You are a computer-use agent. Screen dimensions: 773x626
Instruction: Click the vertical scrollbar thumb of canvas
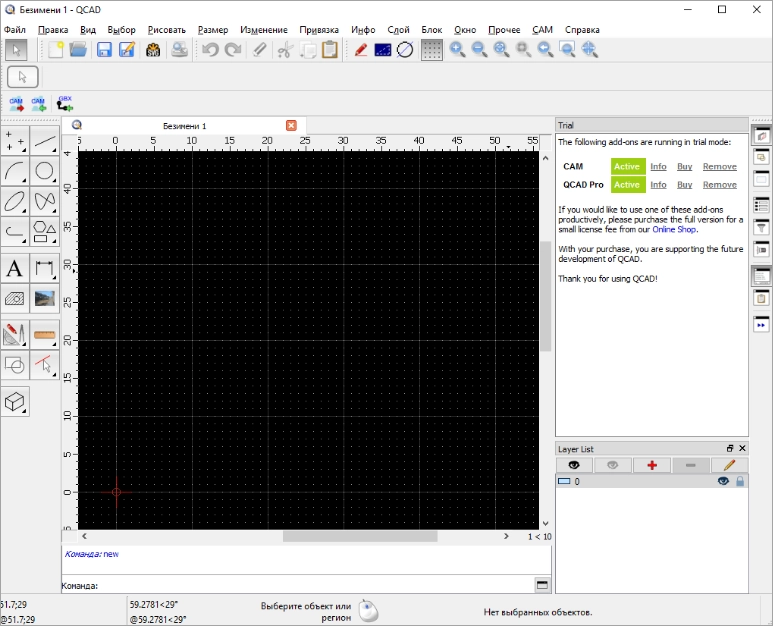[x=545, y=296]
